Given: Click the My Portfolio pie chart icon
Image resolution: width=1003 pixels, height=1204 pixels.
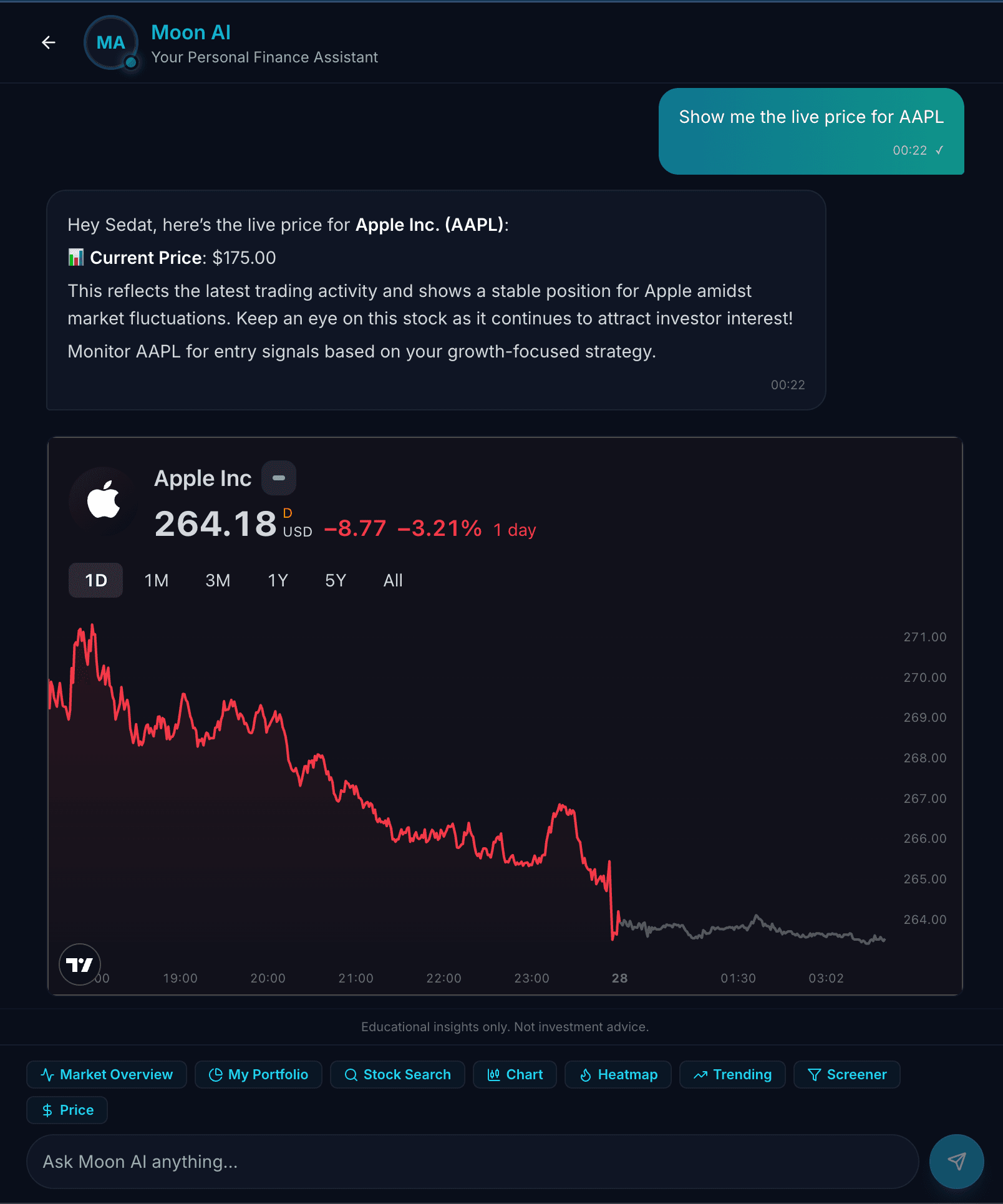Looking at the screenshot, I should pyautogui.click(x=216, y=1074).
